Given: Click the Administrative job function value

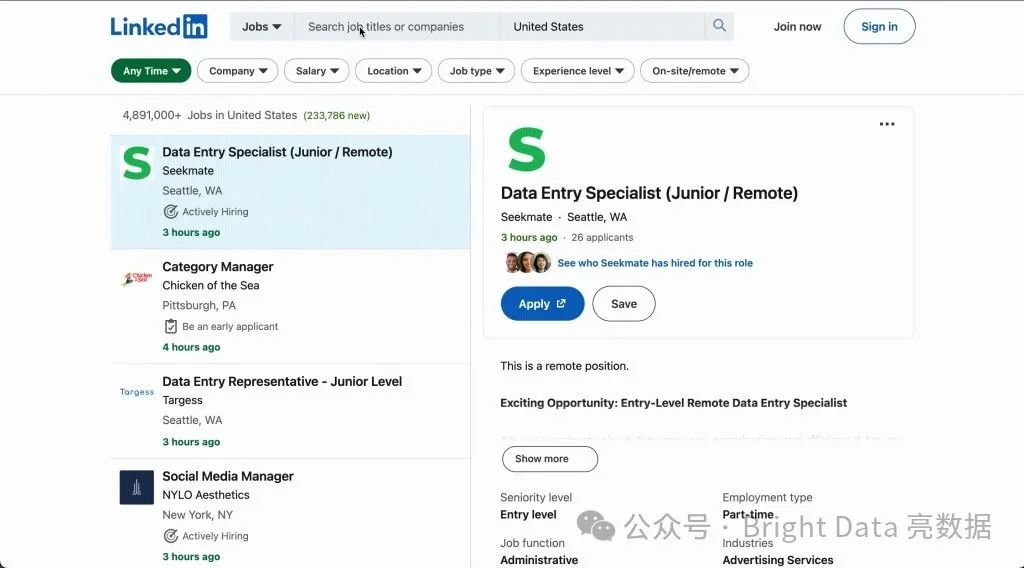Looking at the screenshot, I should (x=539, y=560).
